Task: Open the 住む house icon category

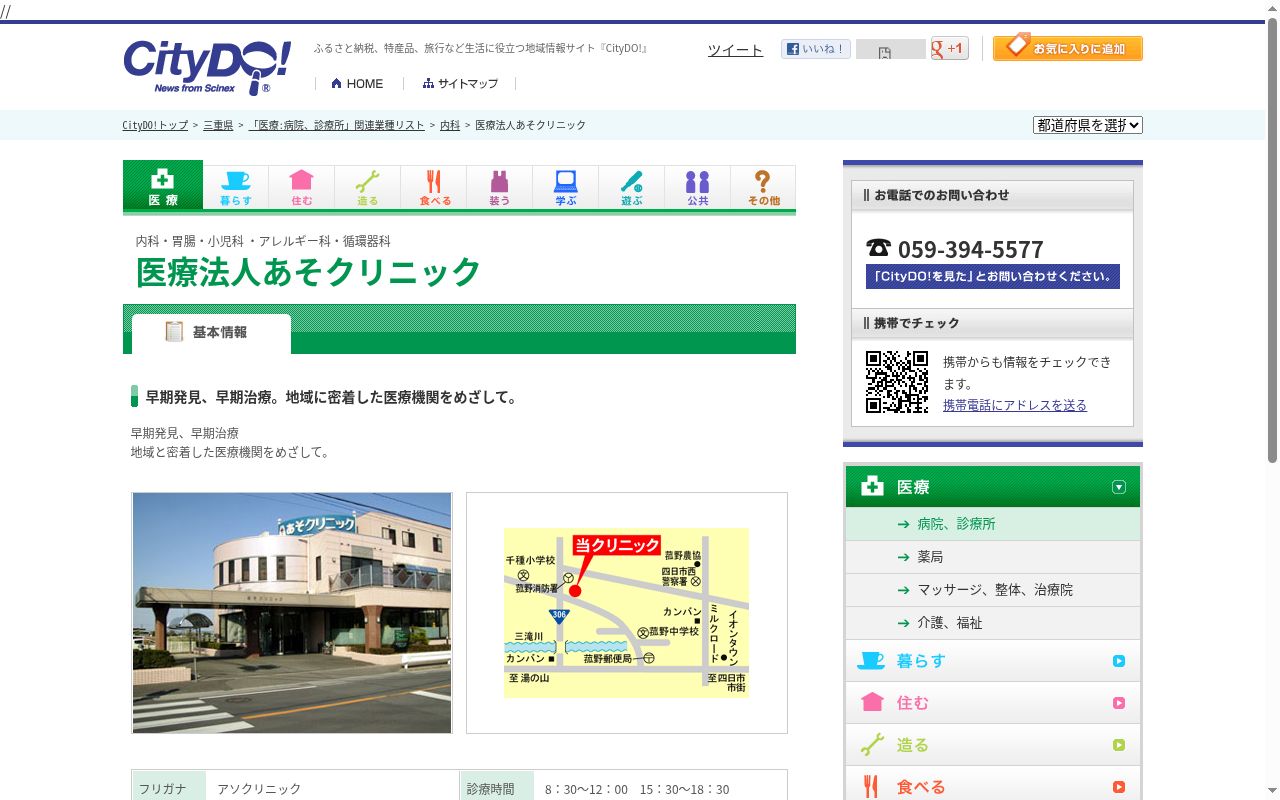Action: (x=302, y=187)
